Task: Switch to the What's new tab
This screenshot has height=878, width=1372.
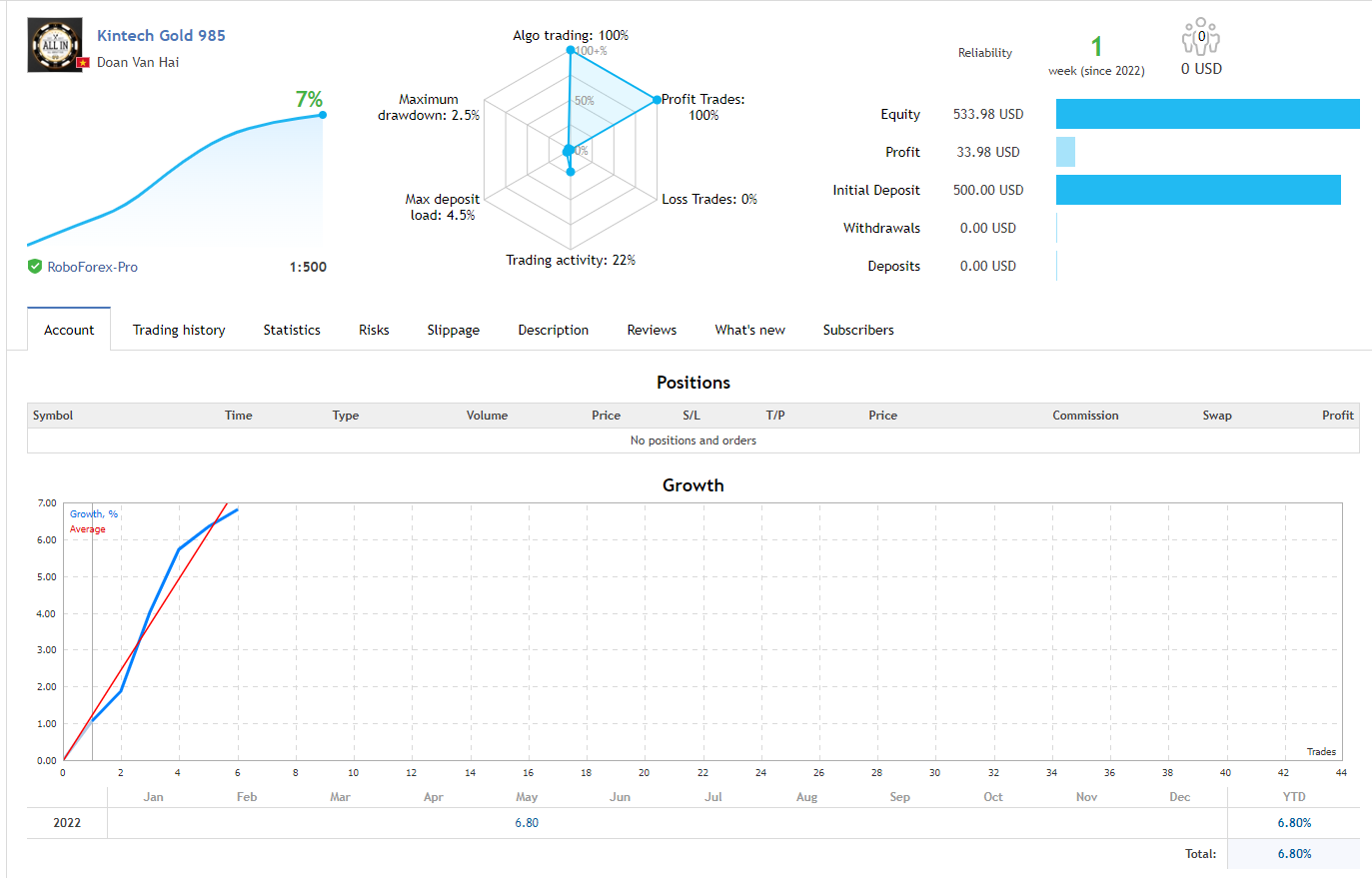Action: click(749, 330)
